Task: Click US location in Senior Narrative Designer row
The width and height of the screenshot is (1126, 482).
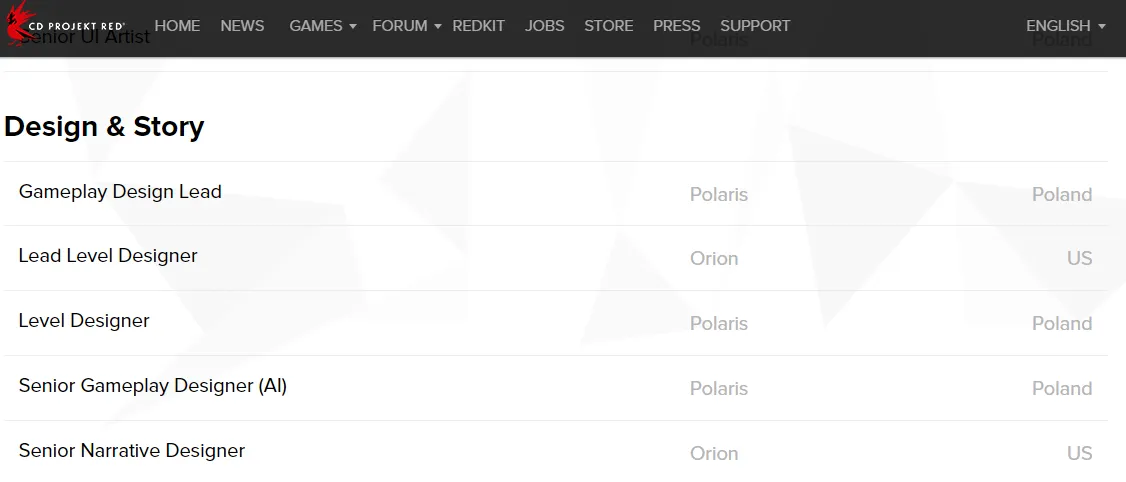Action: tap(1079, 453)
